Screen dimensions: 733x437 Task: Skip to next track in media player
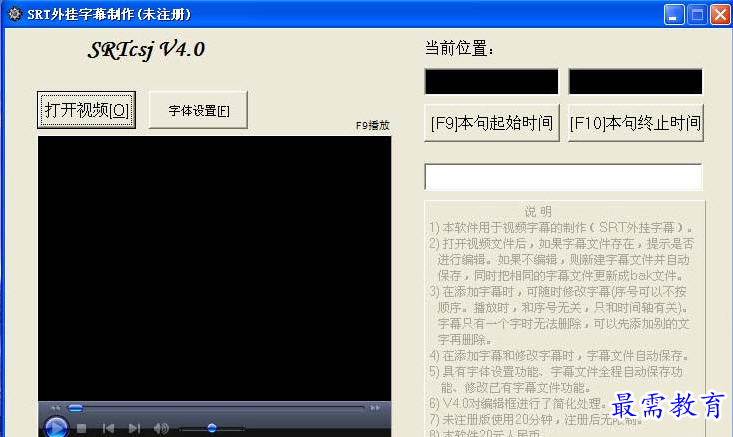click(x=134, y=428)
